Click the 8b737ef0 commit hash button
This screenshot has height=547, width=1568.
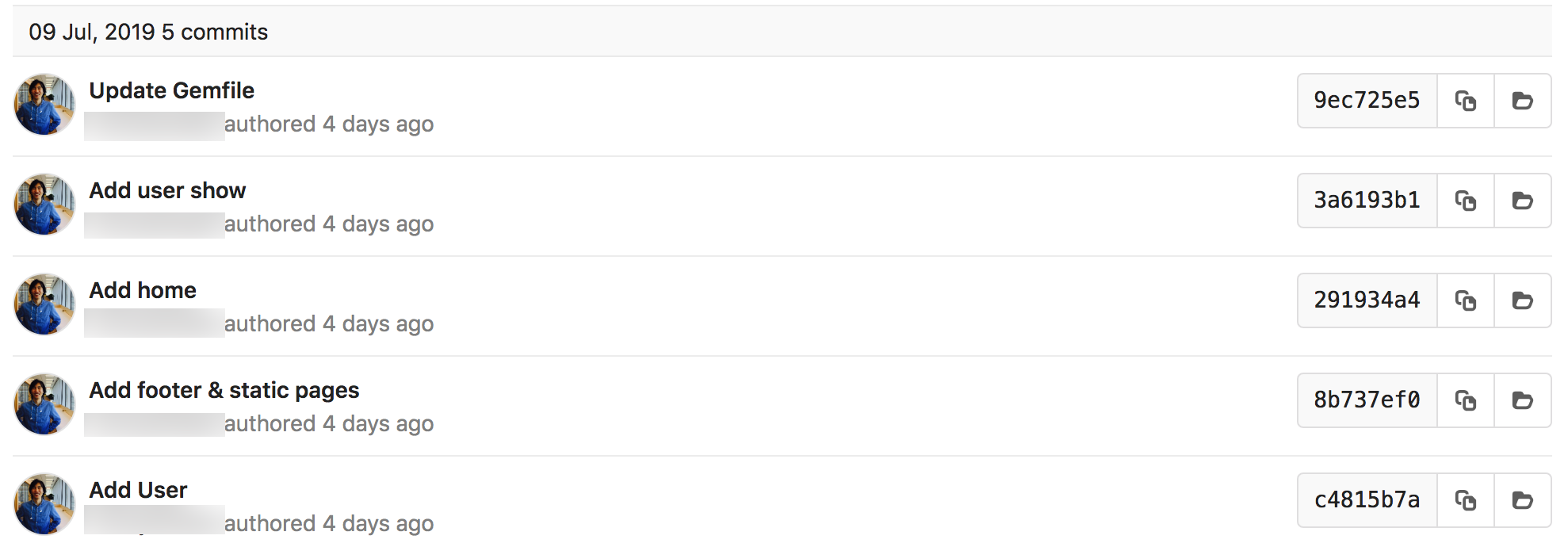pyautogui.click(x=1367, y=400)
